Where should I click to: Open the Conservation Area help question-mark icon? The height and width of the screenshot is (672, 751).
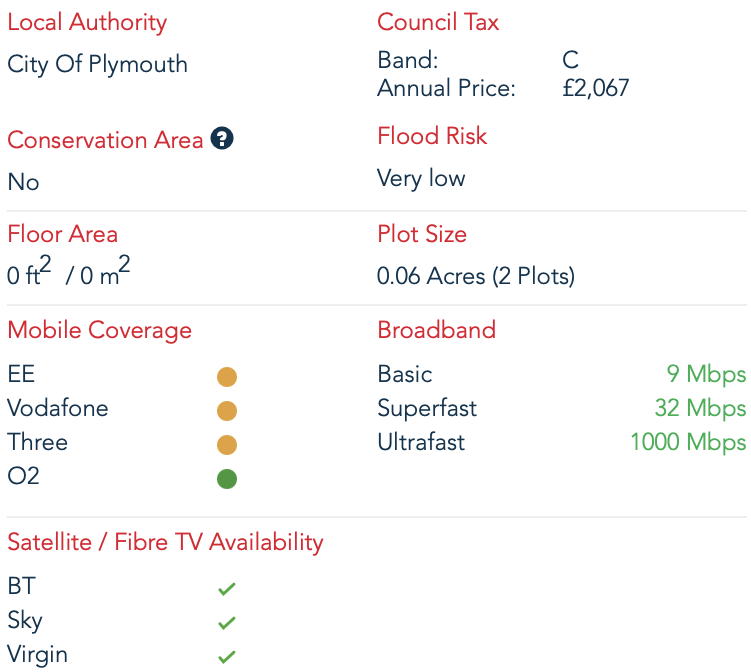tap(222, 138)
